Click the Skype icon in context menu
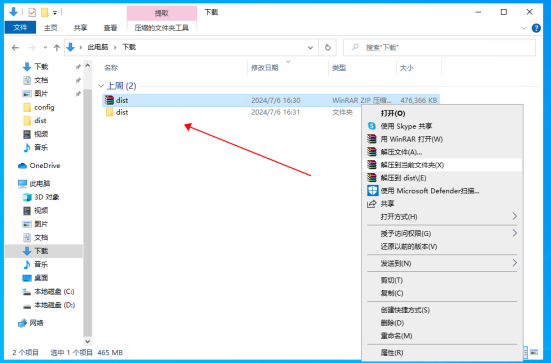Image resolution: width=551 pixels, height=363 pixels. point(372,126)
